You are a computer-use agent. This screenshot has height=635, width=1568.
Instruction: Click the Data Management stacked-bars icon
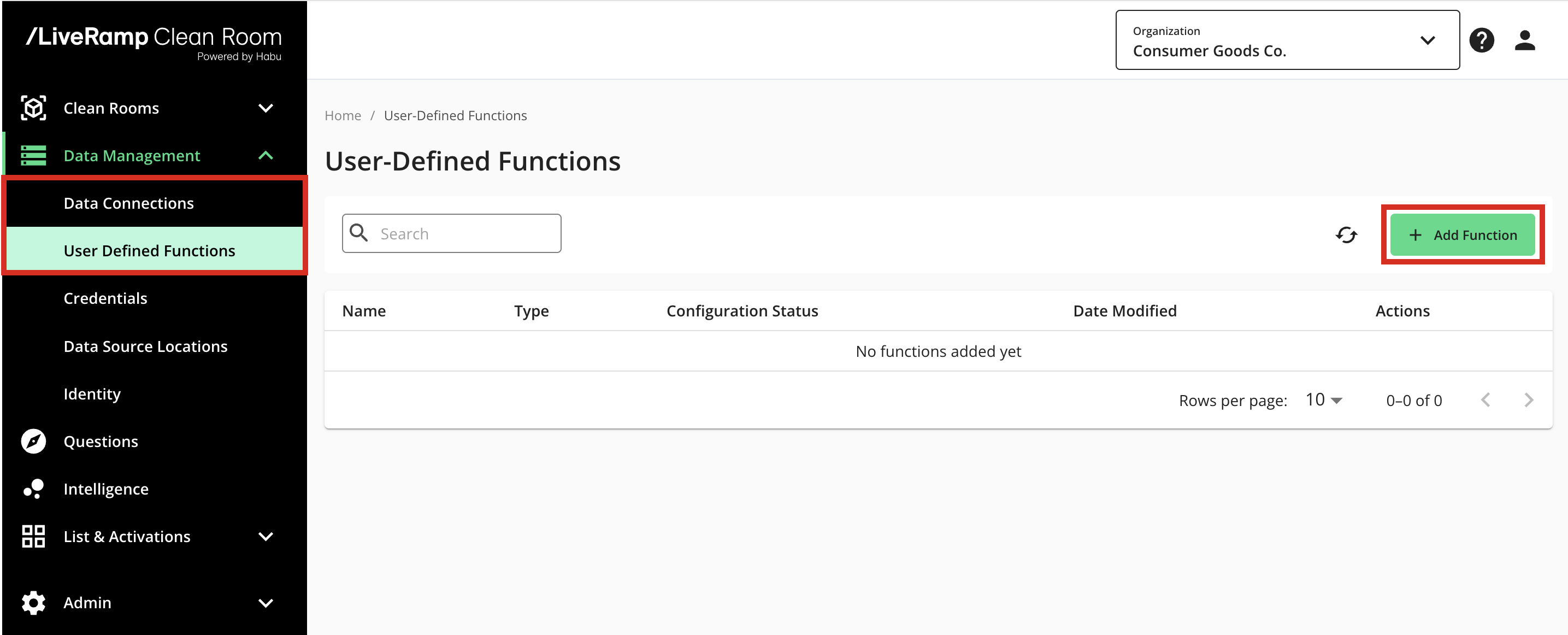[x=33, y=155]
